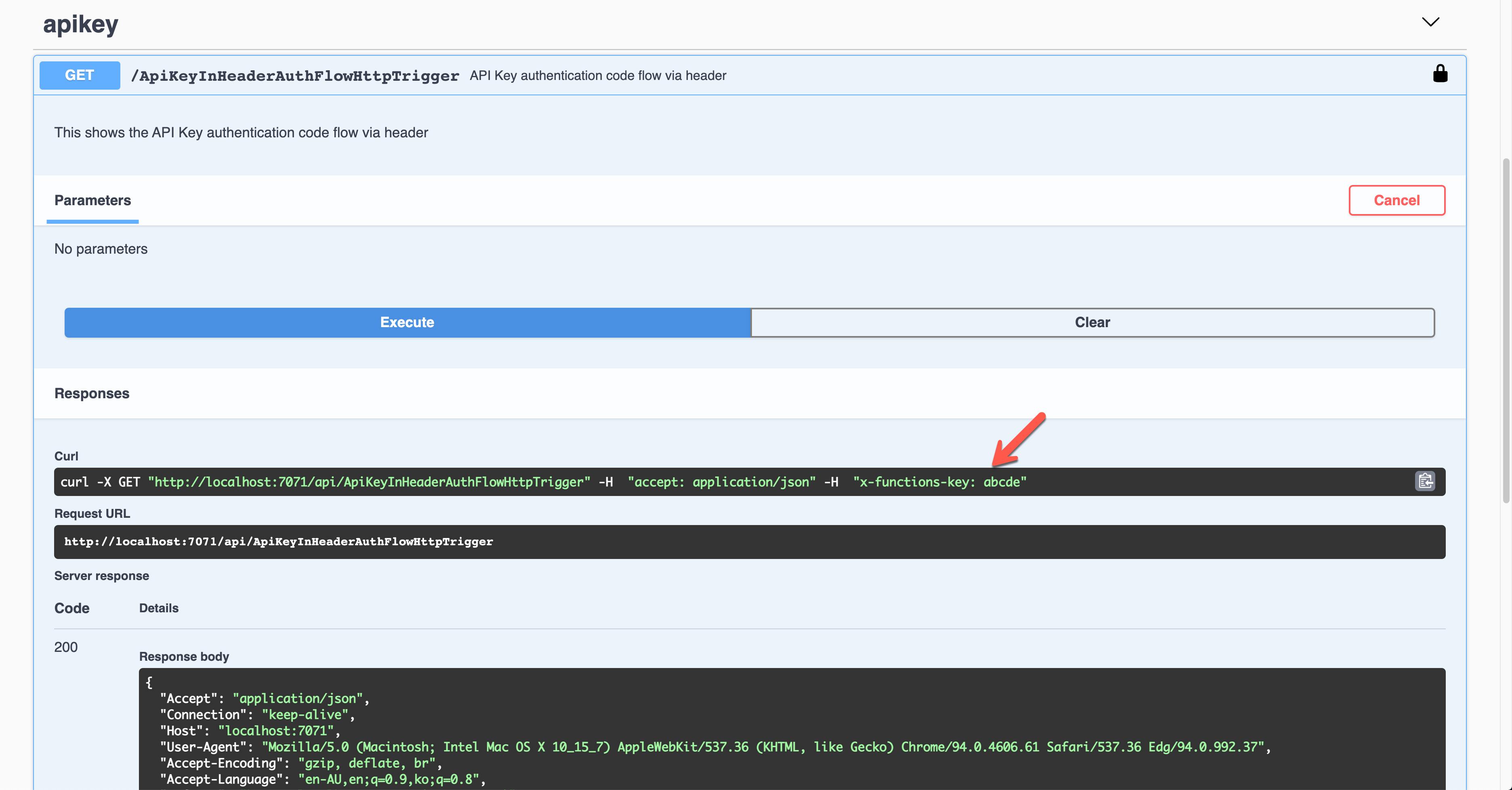The width and height of the screenshot is (1512, 790).
Task: Click the "Connection": "keep-alive" line
Action: pyautogui.click(x=257, y=714)
